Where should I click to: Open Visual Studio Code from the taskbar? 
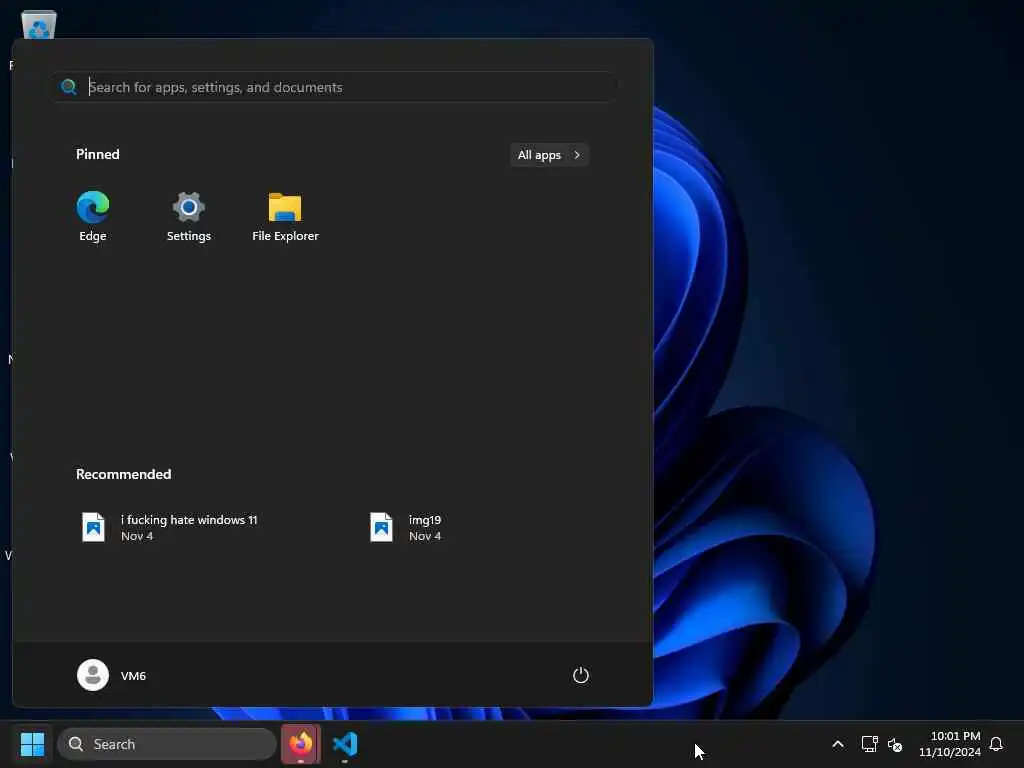pyautogui.click(x=345, y=744)
